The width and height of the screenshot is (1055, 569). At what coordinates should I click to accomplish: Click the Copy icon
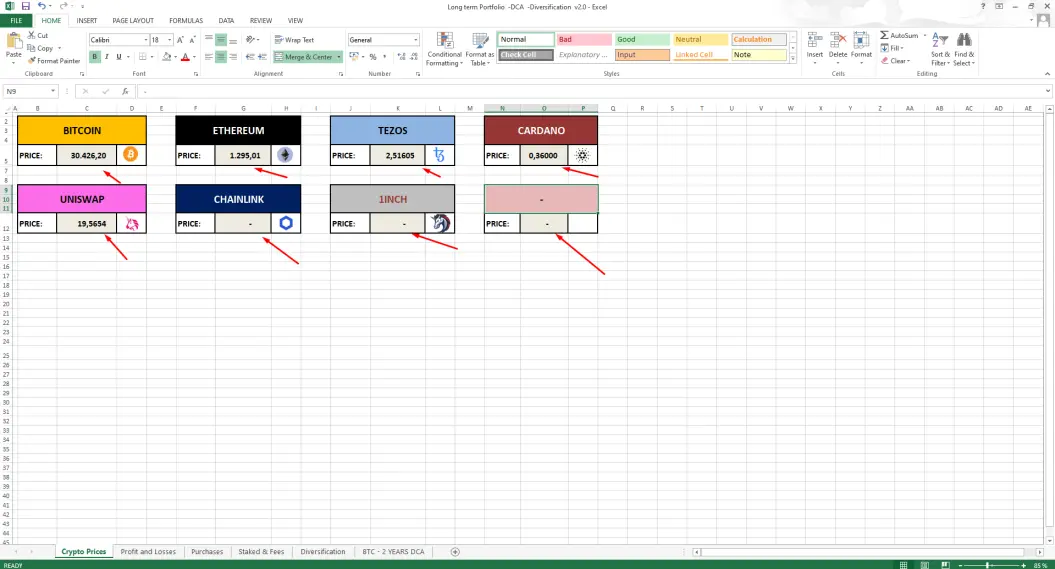click(31, 48)
